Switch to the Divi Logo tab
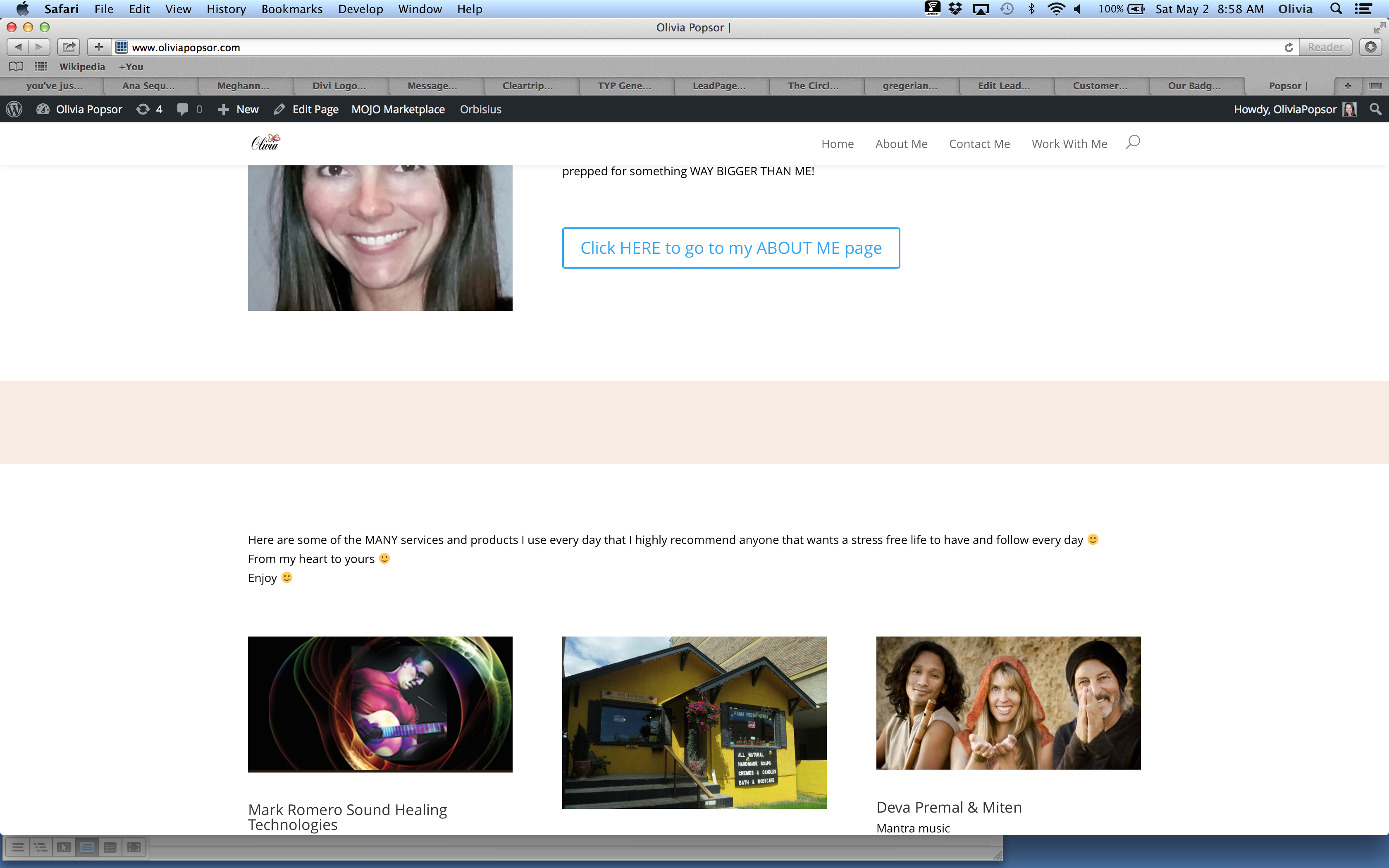This screenshot has height=868, width=1389. [x=341, y=86]
